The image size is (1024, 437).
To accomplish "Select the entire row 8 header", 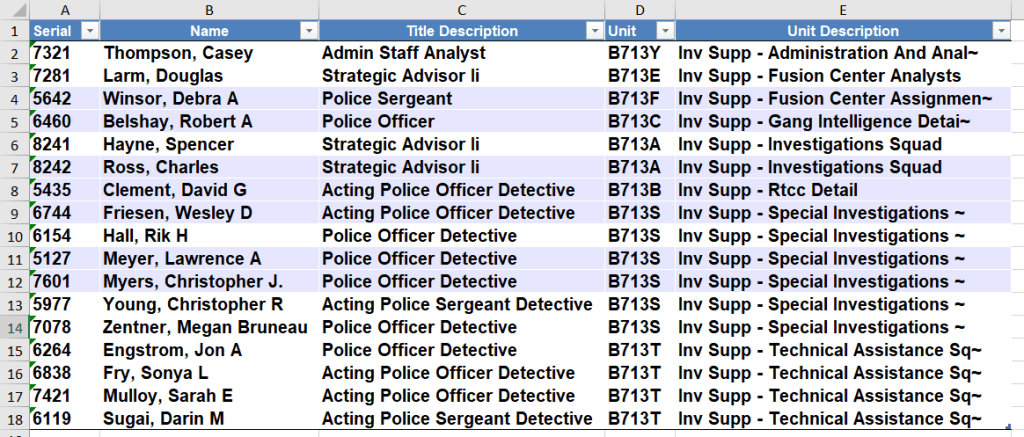I will [14, 190].
